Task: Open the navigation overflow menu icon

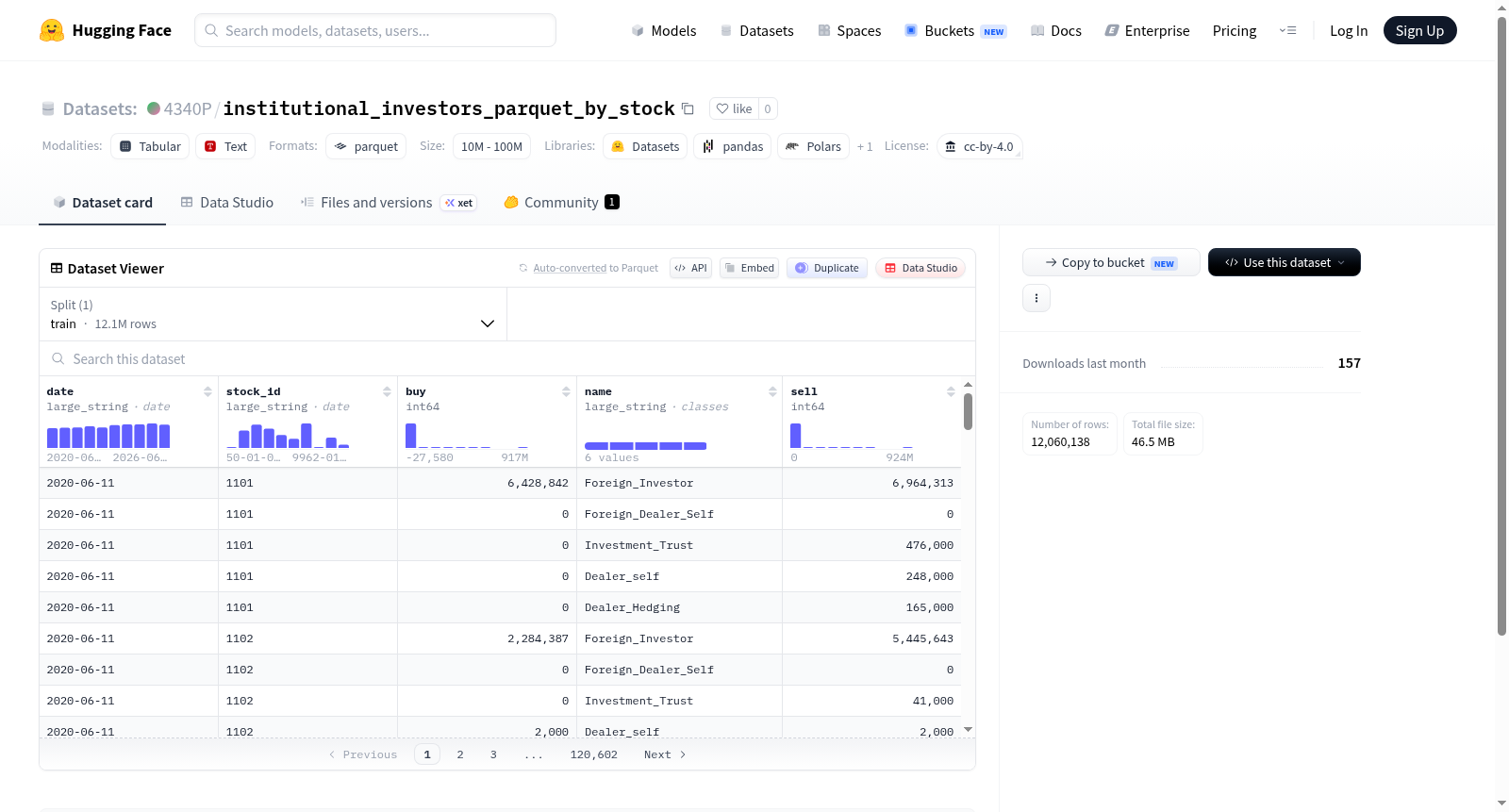Action: 1287,30
